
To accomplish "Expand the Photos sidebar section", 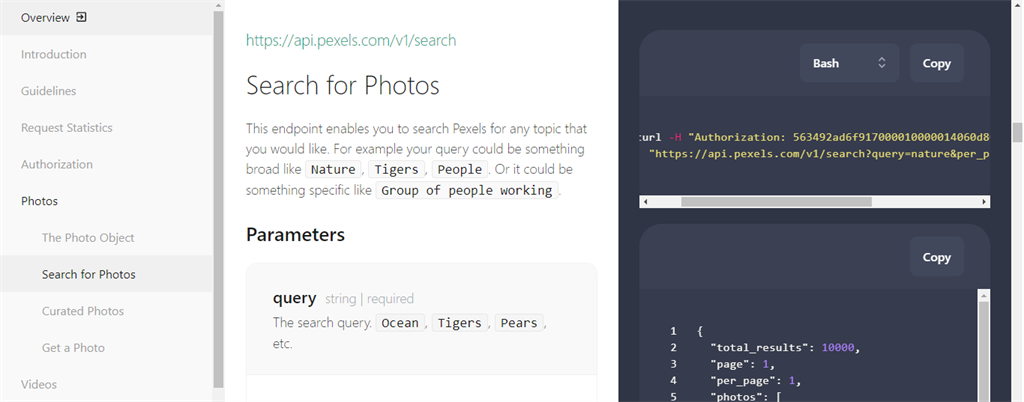I will pyautogui.click(x=40, y=201).
